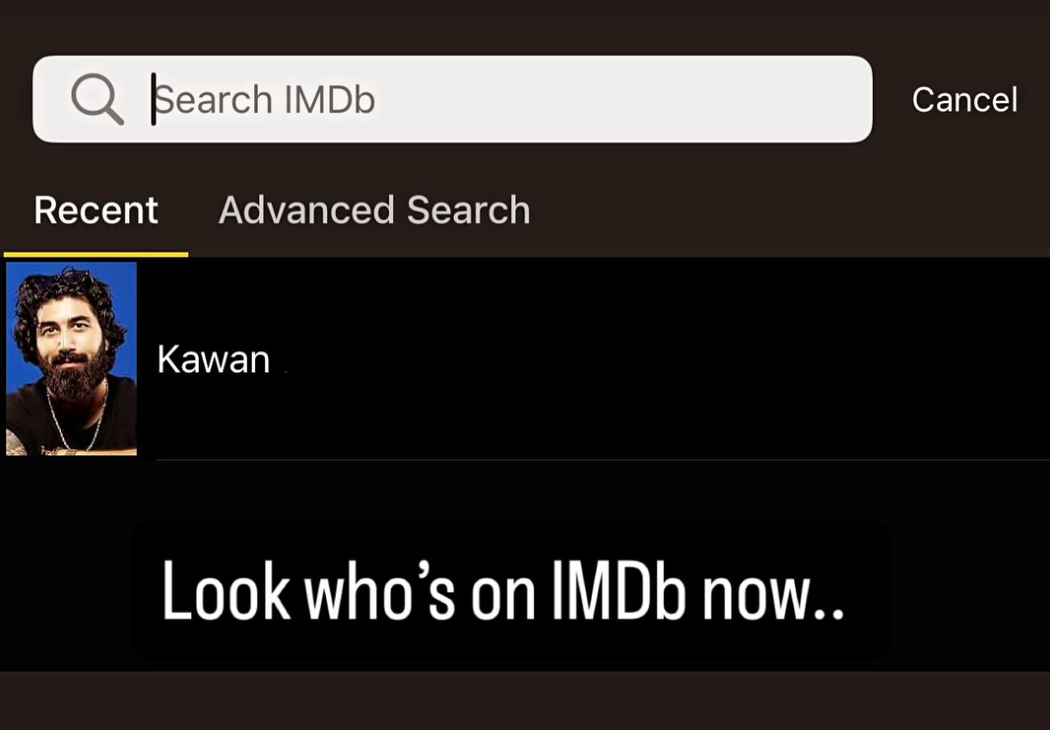Screen dimensions: 1050x730
Task: Tap the bearded man's face in thumbnail
Action: [70, 338]
